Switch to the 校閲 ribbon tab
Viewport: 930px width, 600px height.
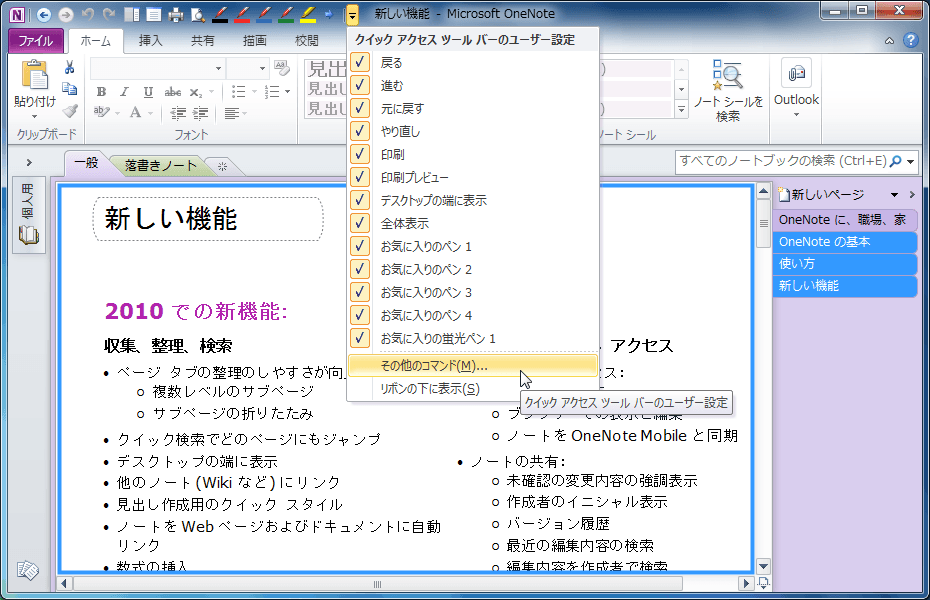307,40
